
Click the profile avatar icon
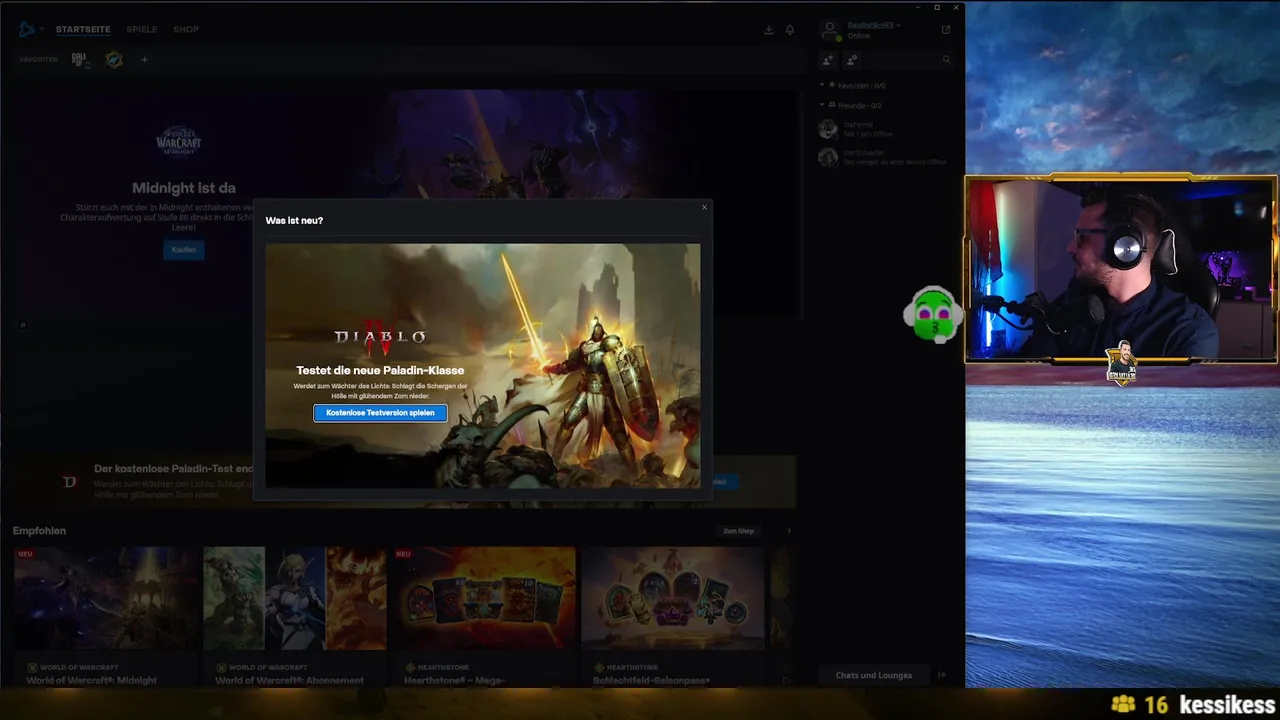coord(829,29)
